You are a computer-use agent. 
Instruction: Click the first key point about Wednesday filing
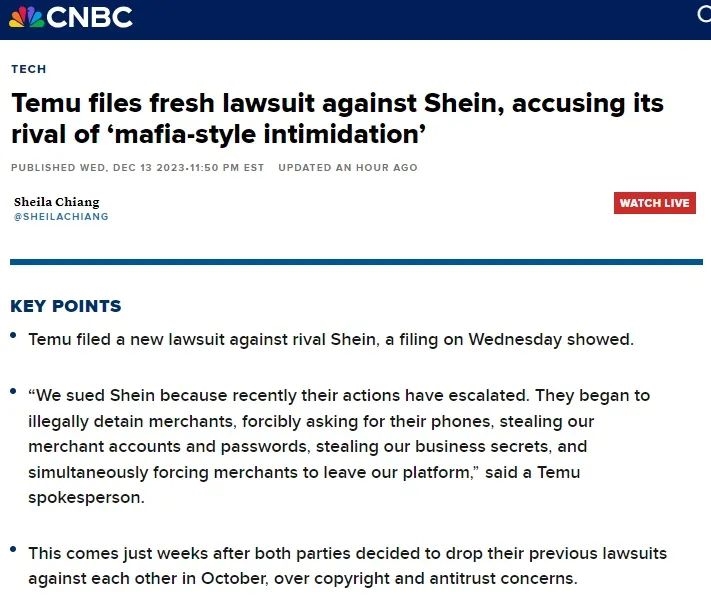(x=331, y=339)
